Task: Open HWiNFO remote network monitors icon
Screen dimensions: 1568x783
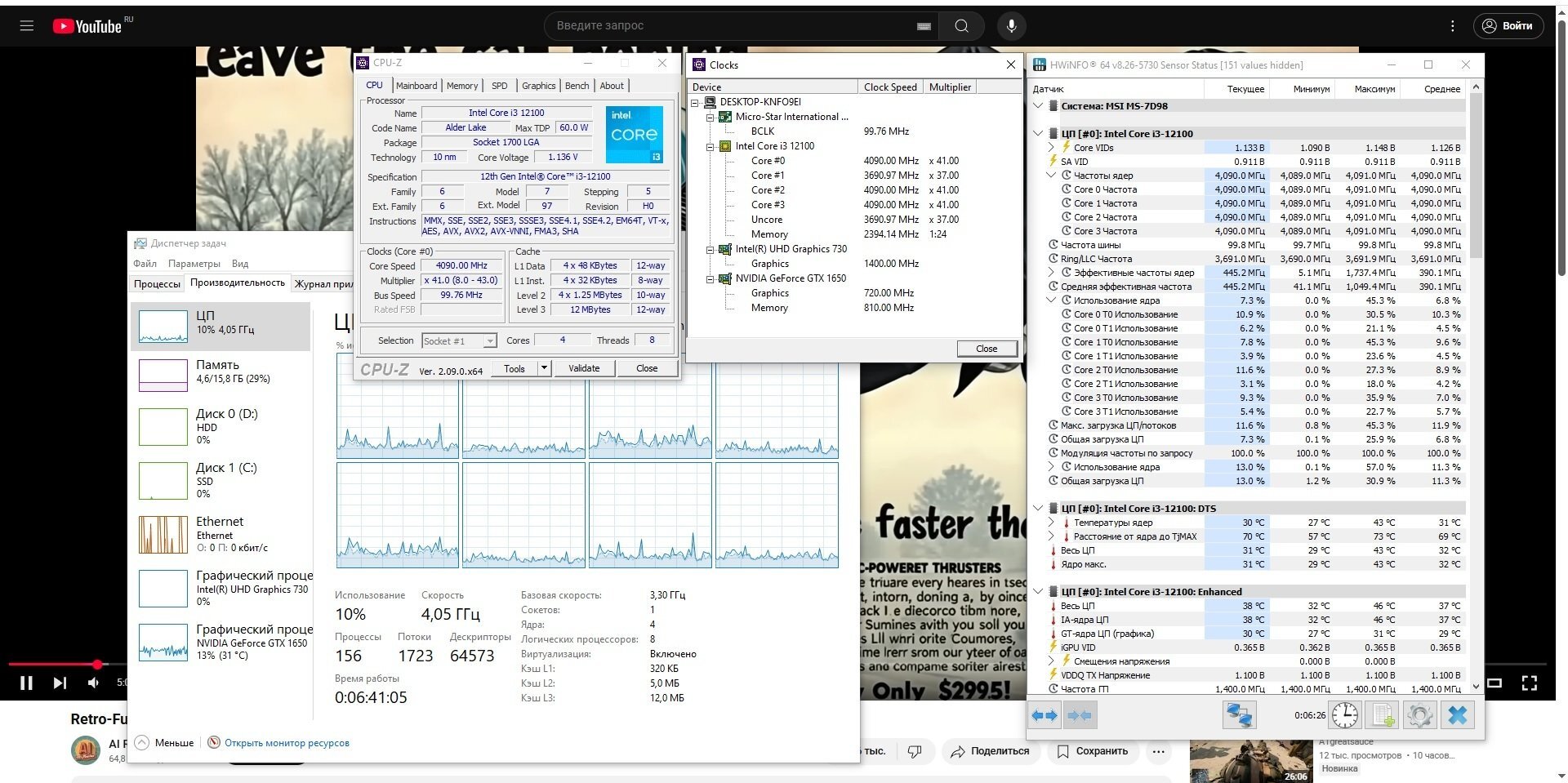Action: click(x=1239, y=715)
